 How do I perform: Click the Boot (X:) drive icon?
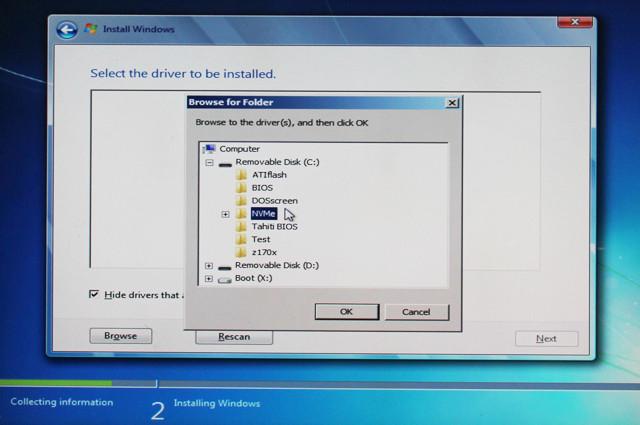tap(225, 280)
